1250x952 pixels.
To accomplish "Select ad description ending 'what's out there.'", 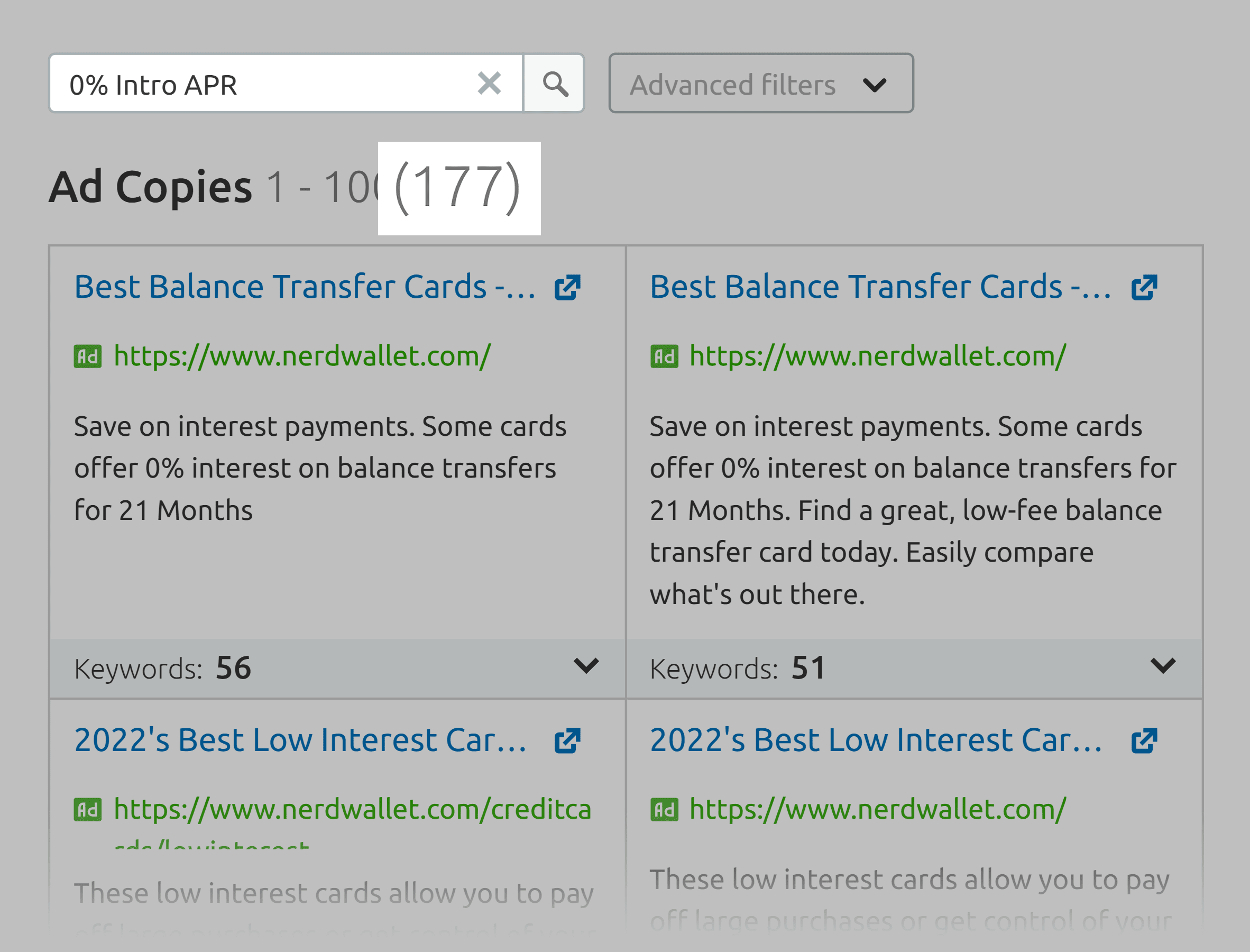I will [x=913, y=510].
